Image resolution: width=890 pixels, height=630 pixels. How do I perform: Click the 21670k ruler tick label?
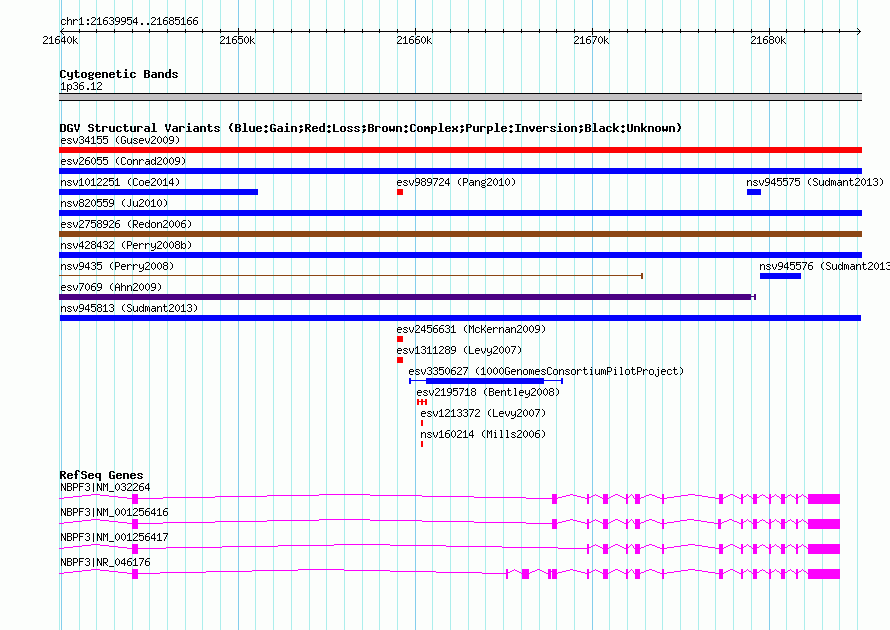click(591, 40)
